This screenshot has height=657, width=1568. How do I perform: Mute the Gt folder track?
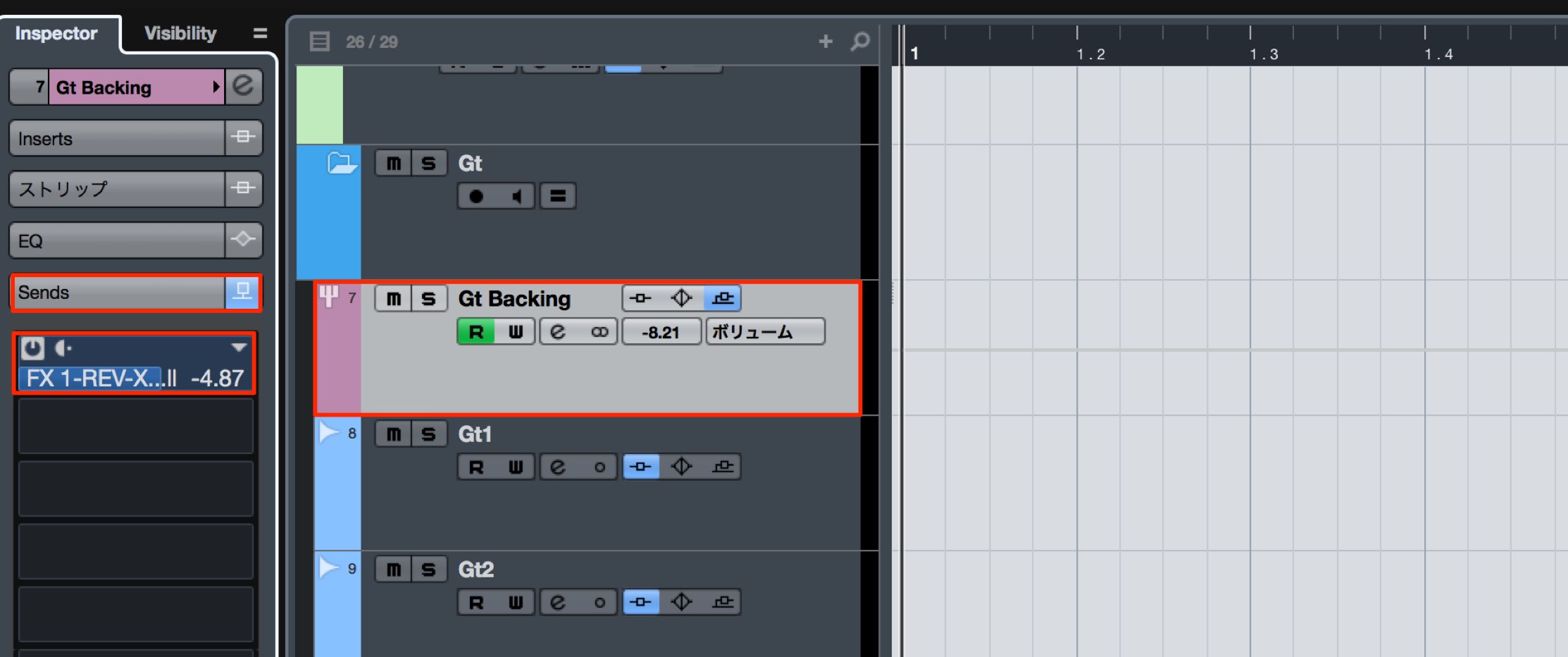[393, 164]
